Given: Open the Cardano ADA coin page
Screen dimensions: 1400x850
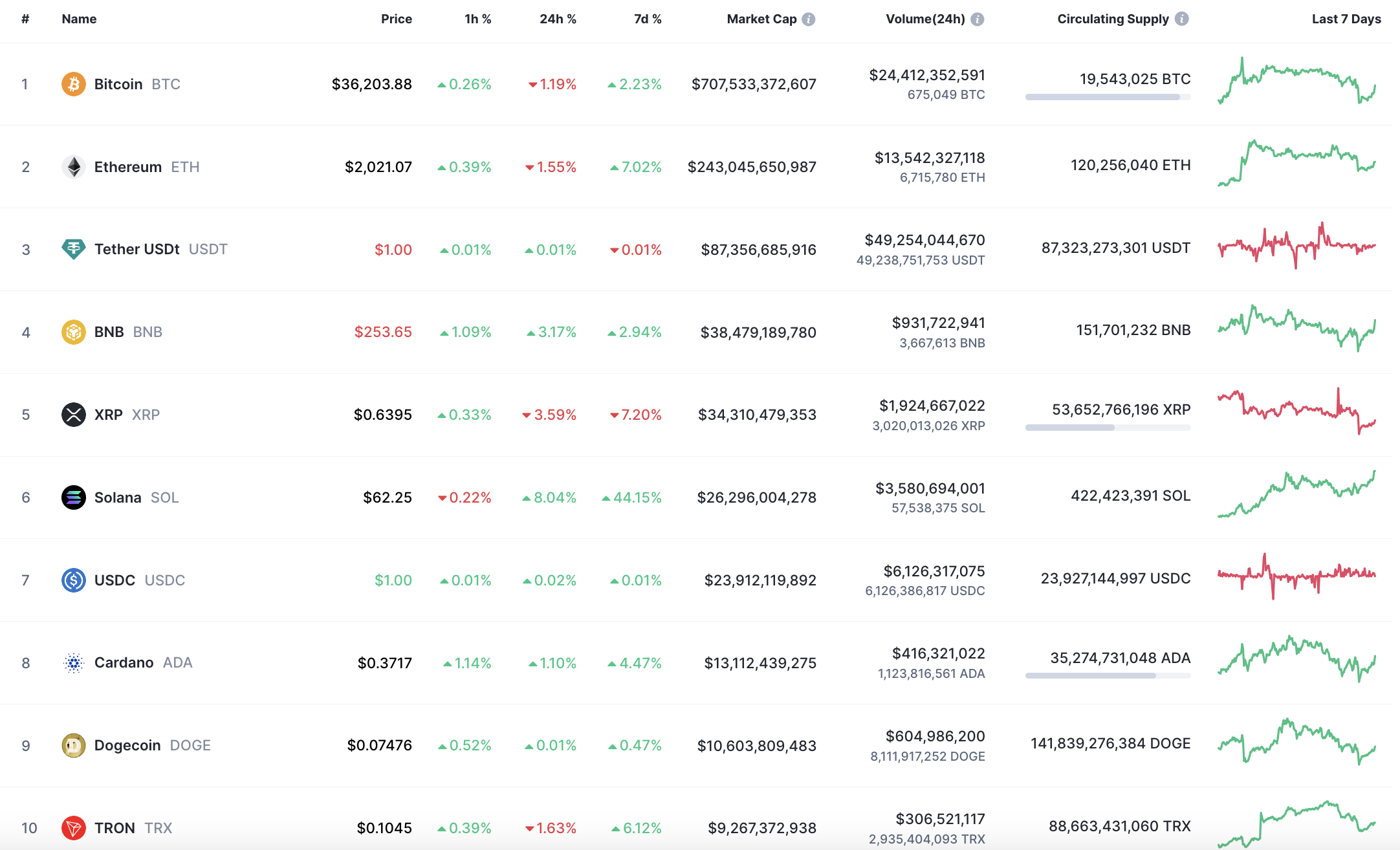Looking at the screenshot, I should coord(124,662).
